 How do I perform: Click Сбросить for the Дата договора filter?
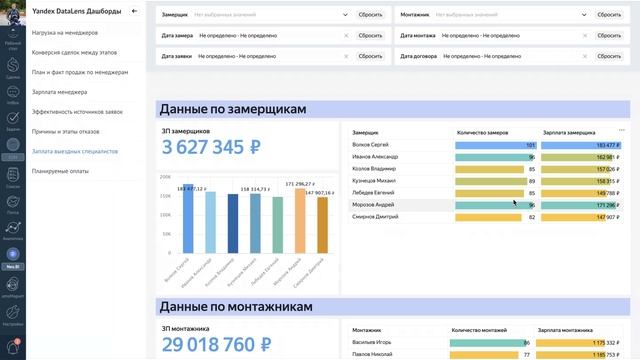point(609,56)
